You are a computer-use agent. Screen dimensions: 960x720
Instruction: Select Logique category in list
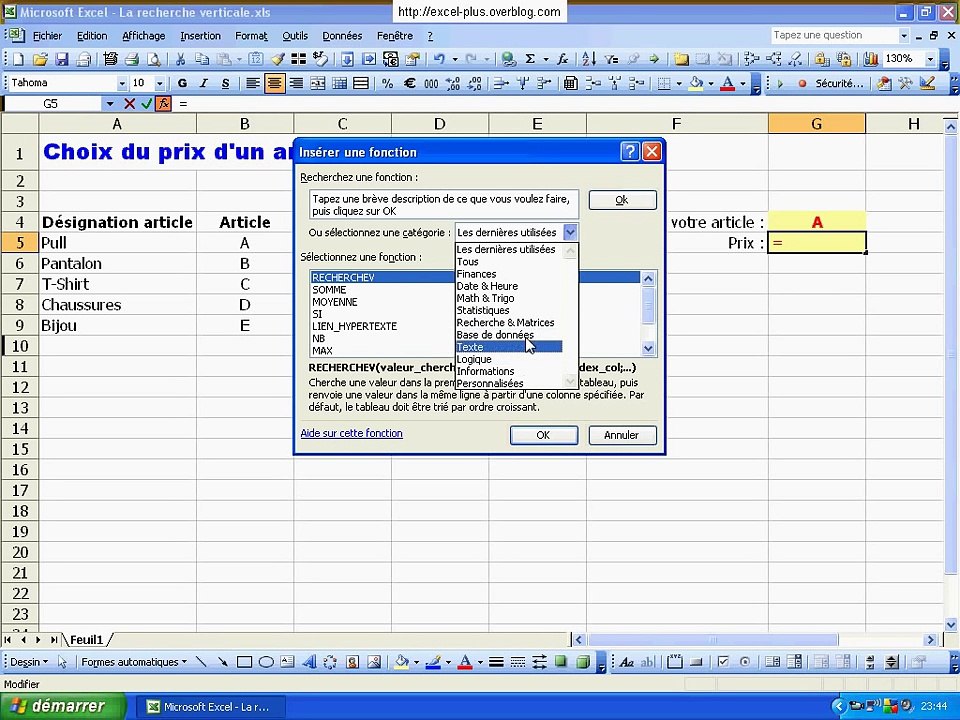(509, 359)
